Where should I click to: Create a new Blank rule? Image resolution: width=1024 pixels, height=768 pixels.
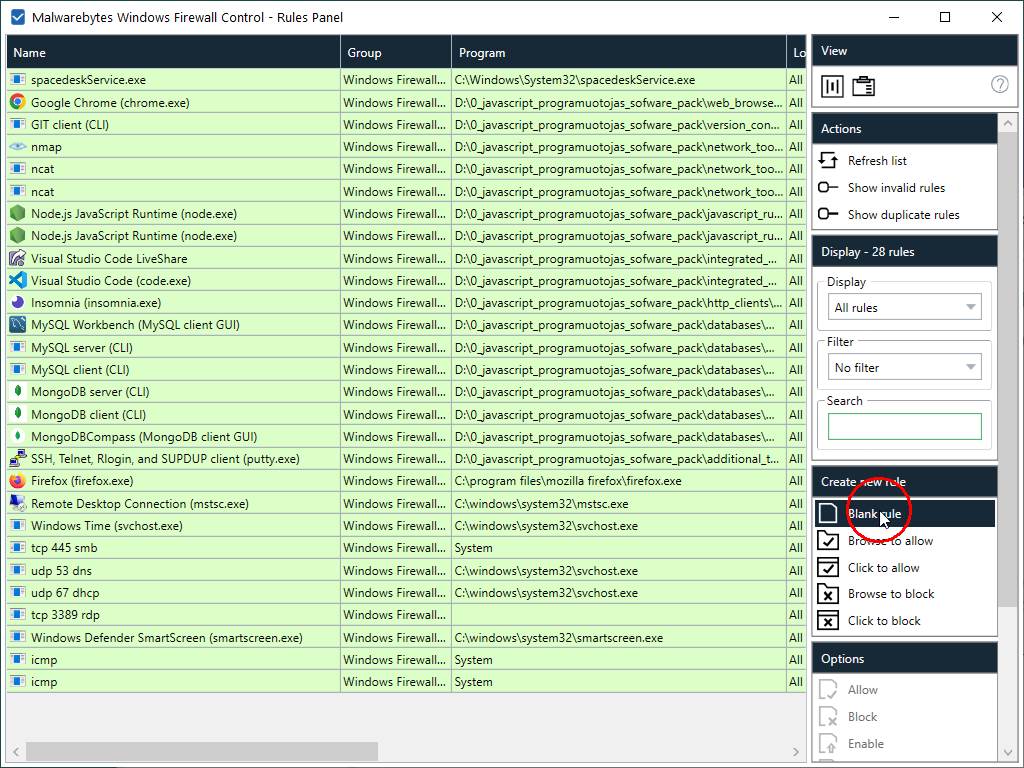[874, 514]
